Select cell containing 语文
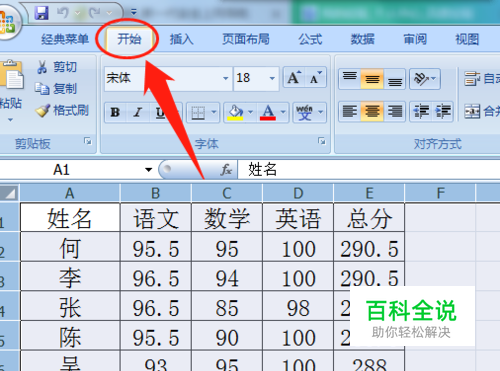 pos(156,218)
